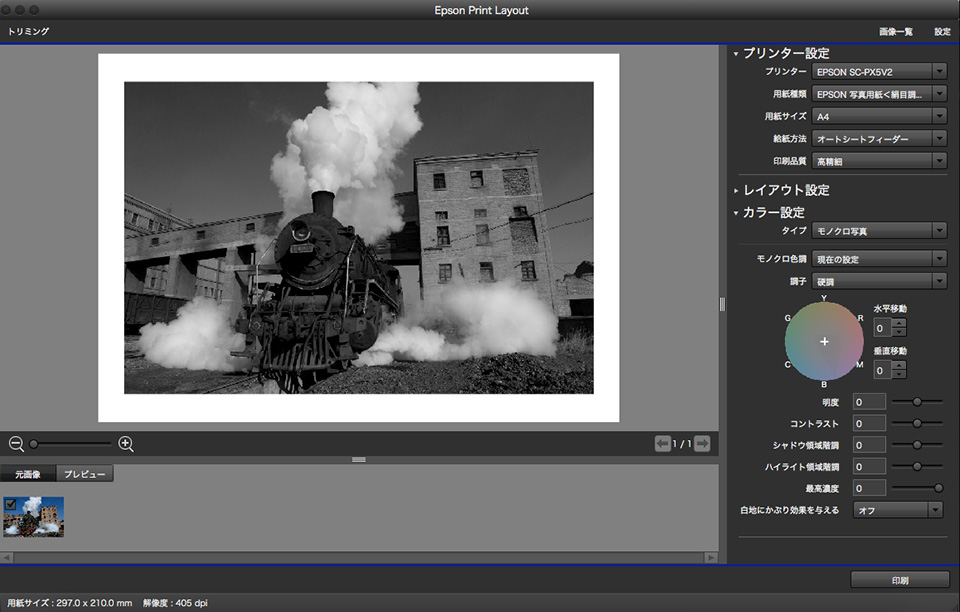Click the zoom in magnifier icon
960x612 pixels.
coord(126,444)
